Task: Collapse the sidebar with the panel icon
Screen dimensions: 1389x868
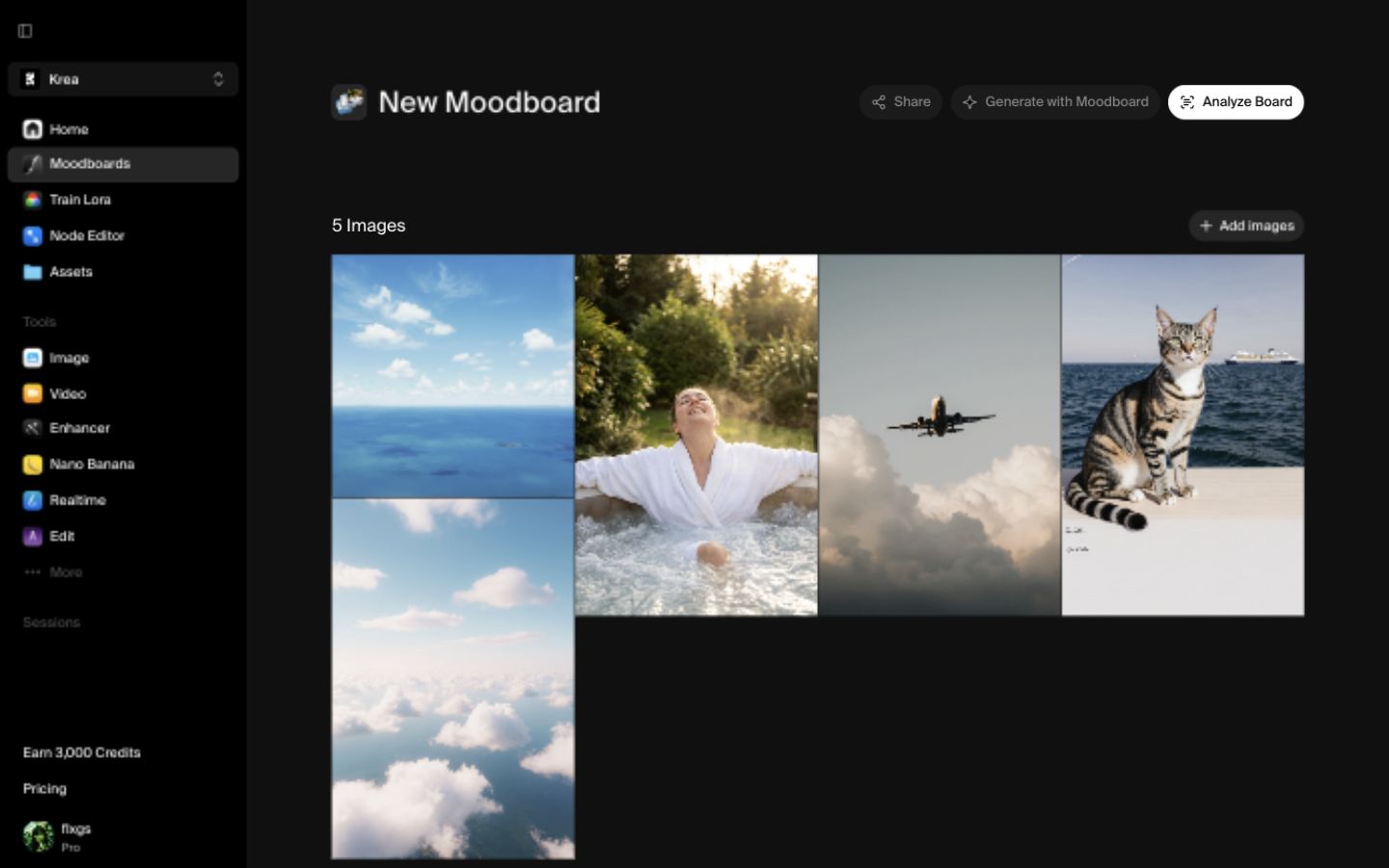Action: [x=25, y=31]
